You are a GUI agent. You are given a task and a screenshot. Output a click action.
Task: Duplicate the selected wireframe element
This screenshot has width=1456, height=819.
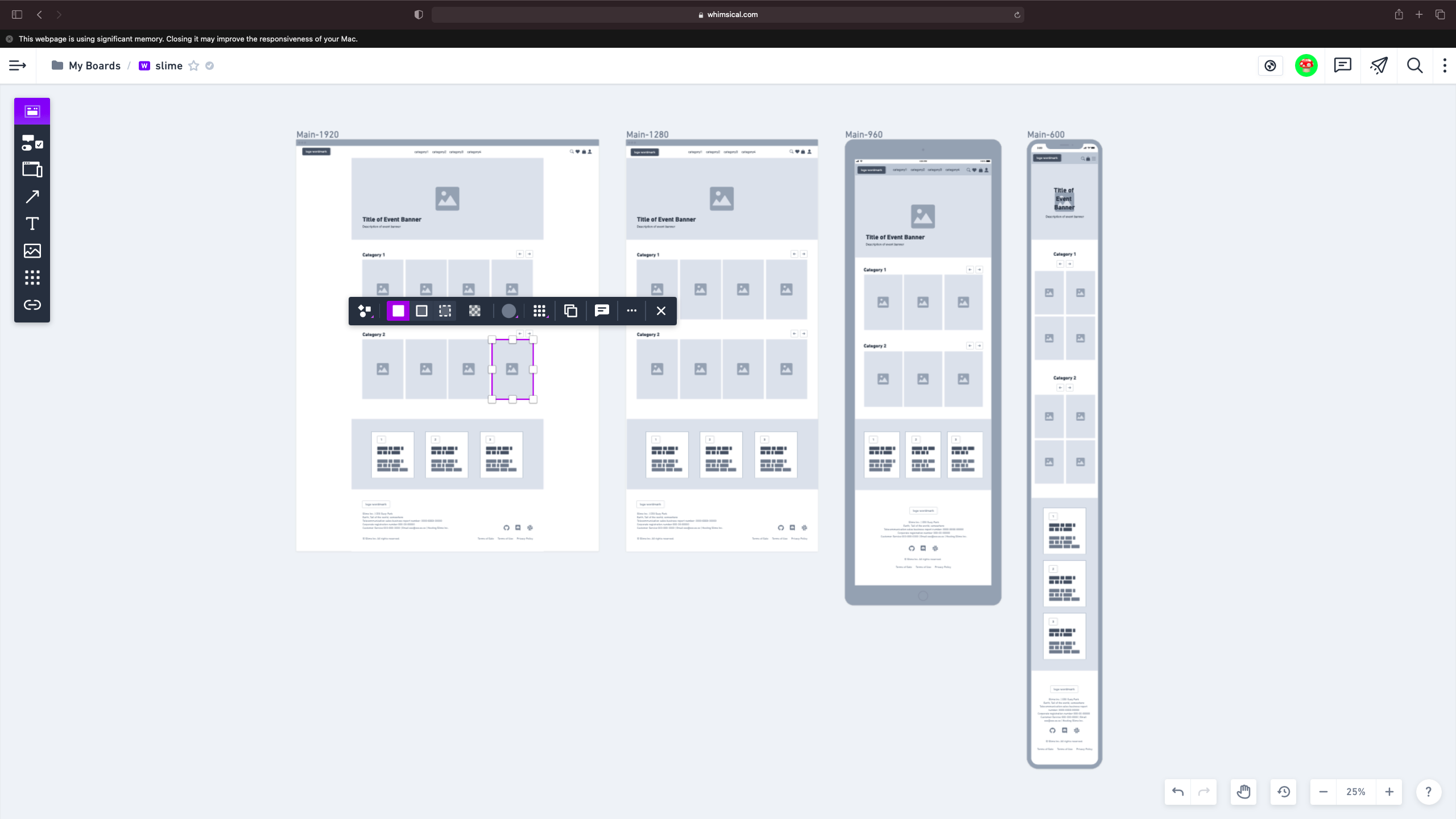tap(569, 311)
